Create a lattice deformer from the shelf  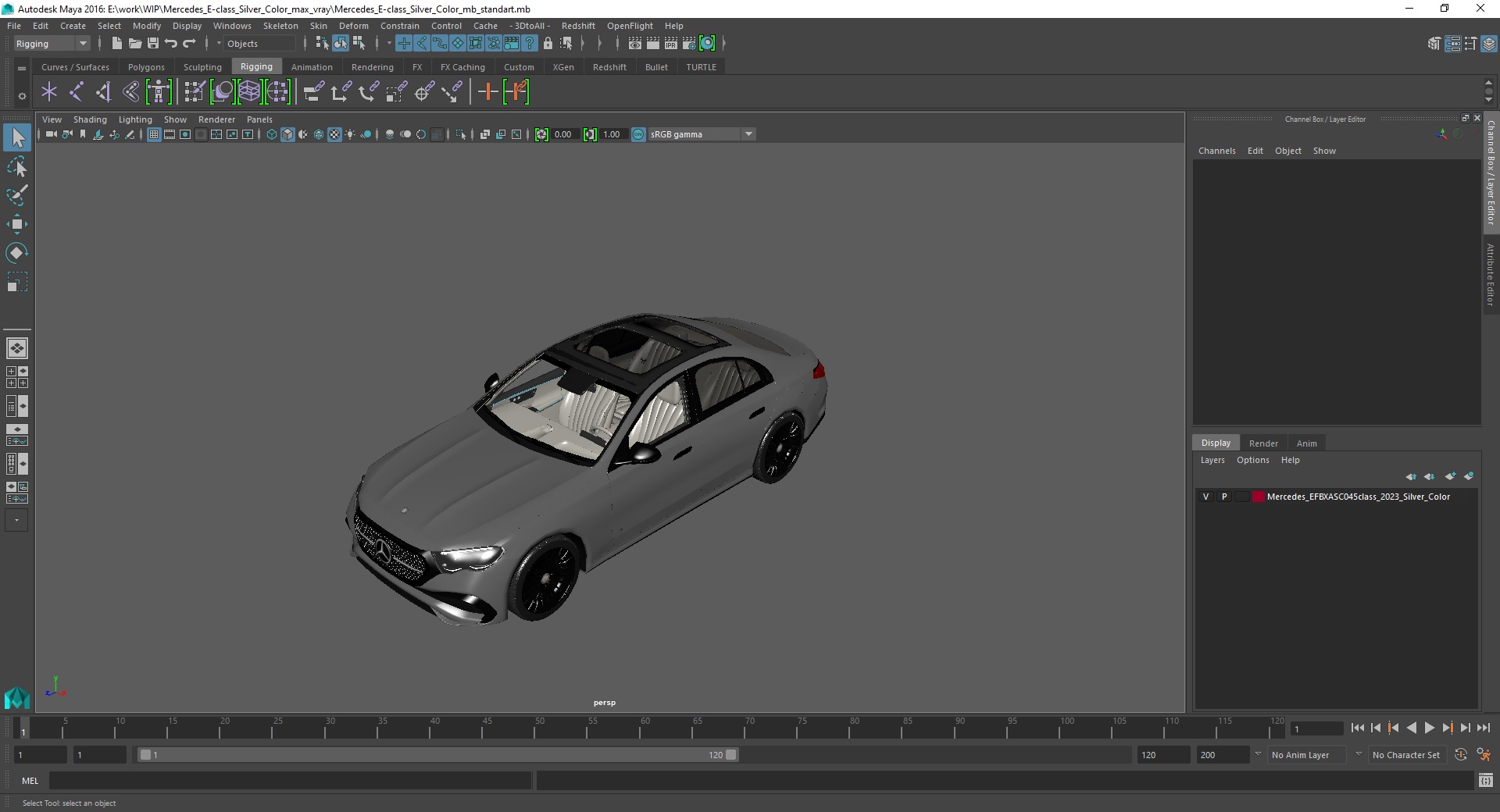click(x=249, y=92)
